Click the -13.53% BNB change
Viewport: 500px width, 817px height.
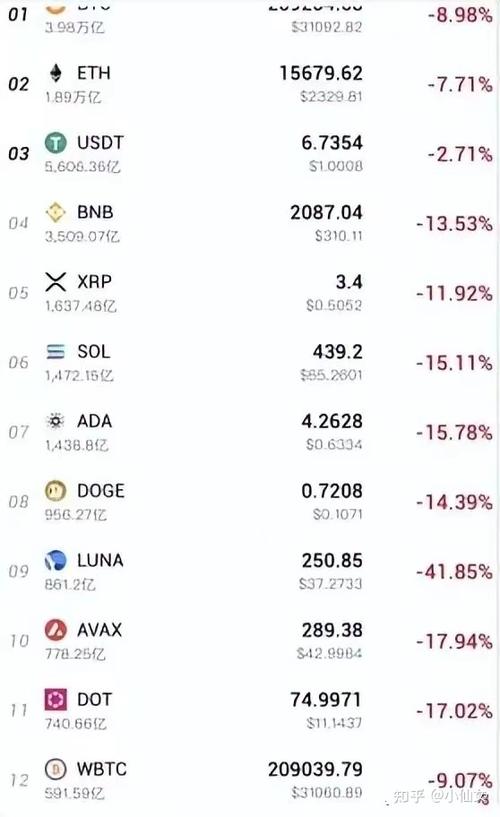pyautogui.click(x=454, y=224)
